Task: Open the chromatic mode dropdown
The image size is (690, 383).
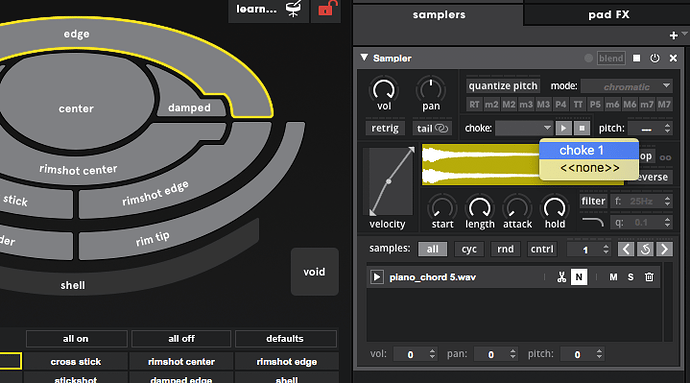Action: click(x=627, y=86)
